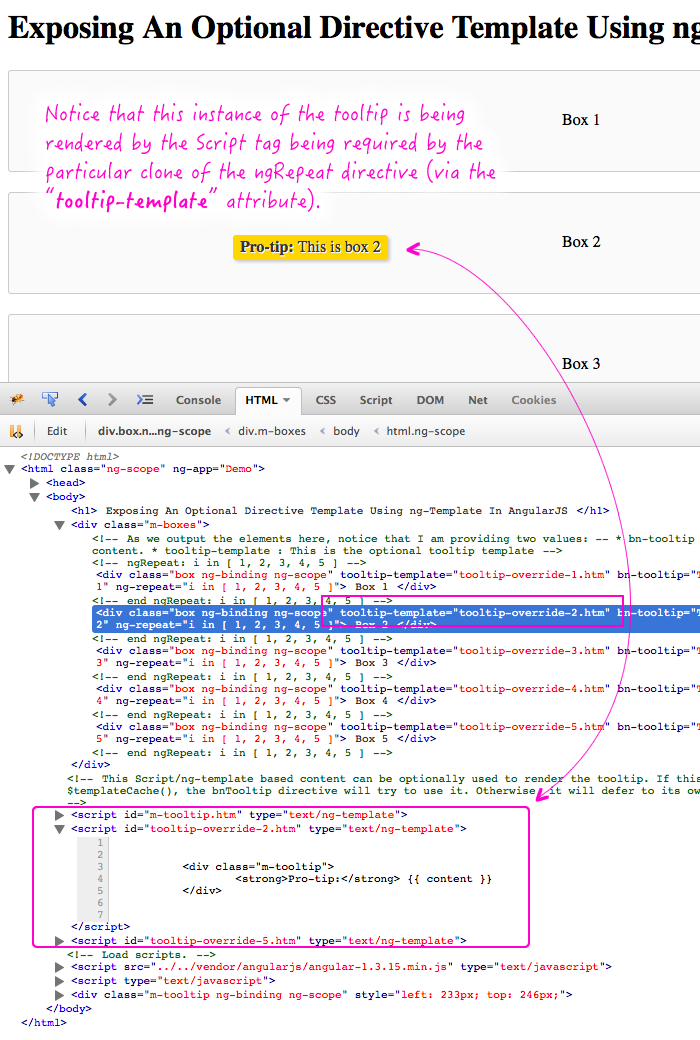The height and width of the screenshot is (1040, 700).
Task: Select div.m-boxes in the breadcrumb path
Action: point(270,431)
